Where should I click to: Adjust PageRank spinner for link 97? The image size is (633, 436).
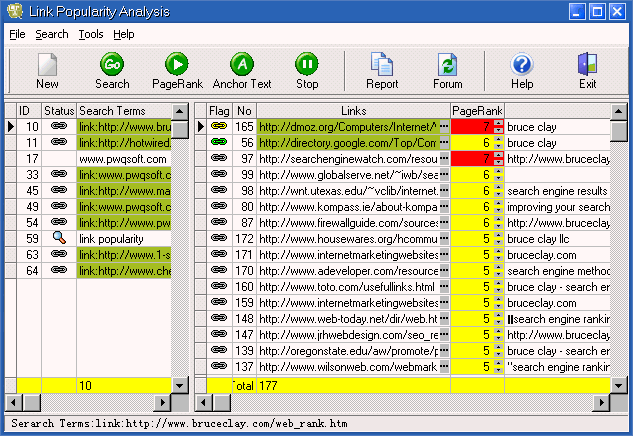(x=499, y=159)
